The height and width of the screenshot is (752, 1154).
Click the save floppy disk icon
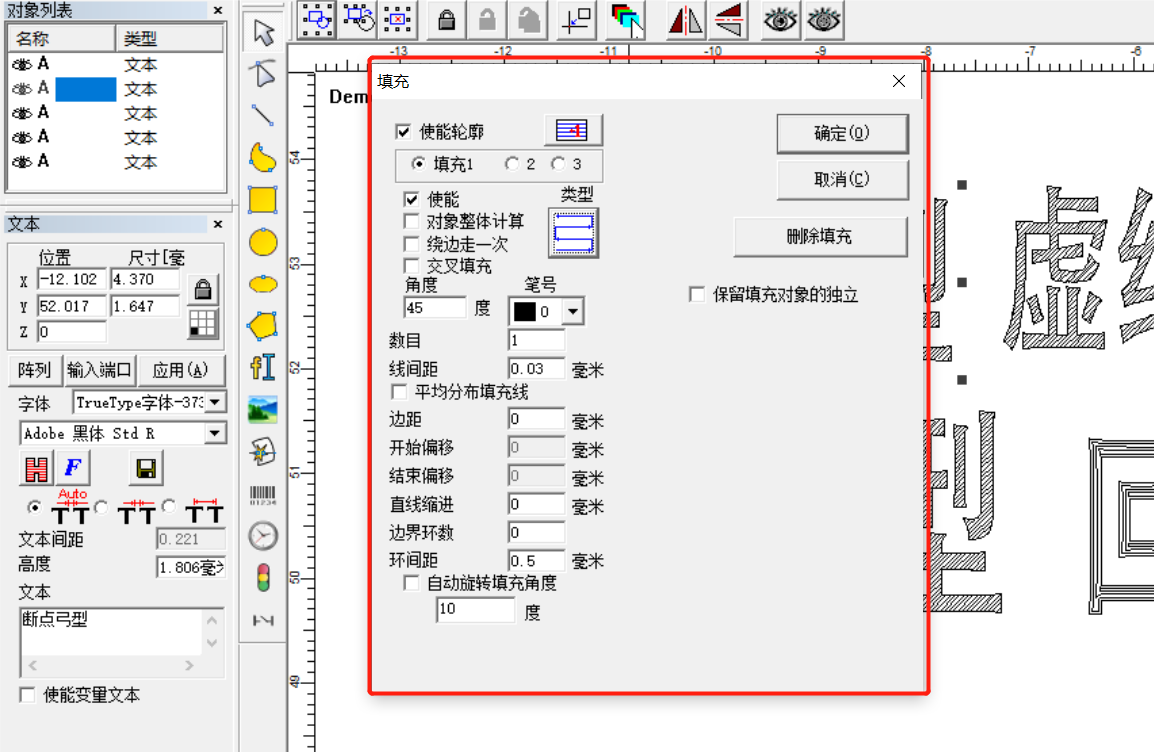coord(146,468)
